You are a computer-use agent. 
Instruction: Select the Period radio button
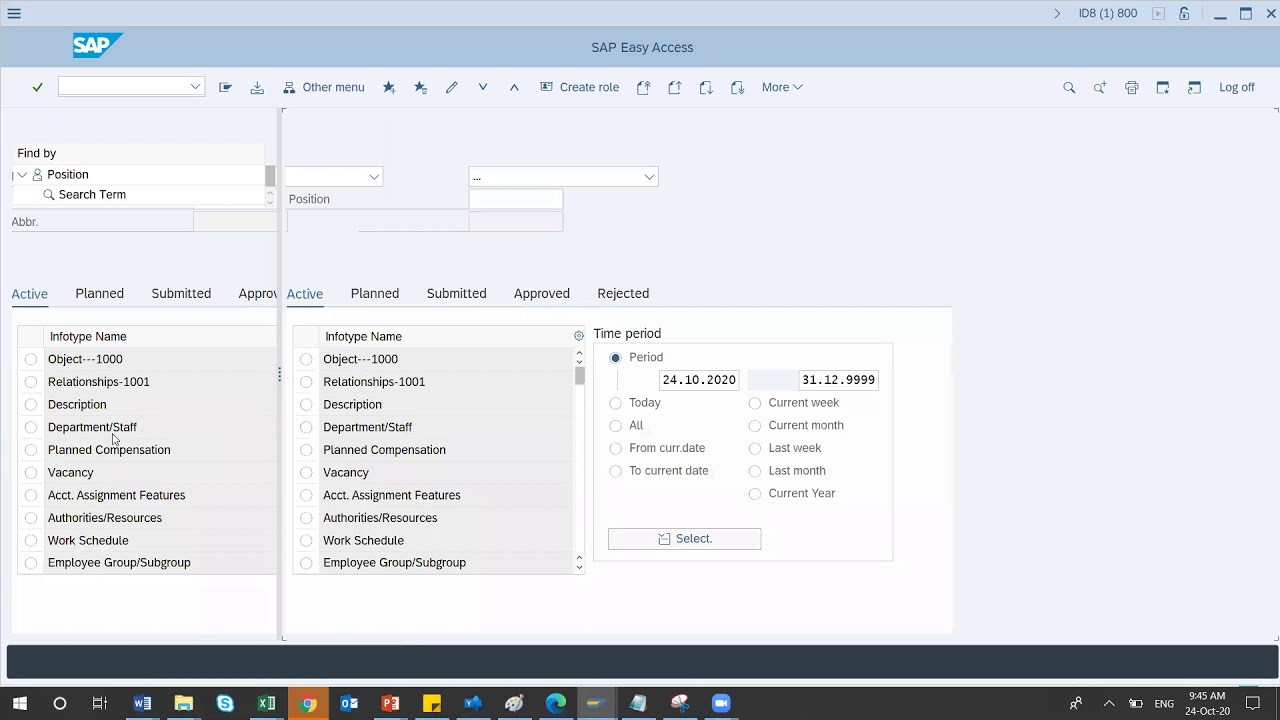click(x=615, y=357)
